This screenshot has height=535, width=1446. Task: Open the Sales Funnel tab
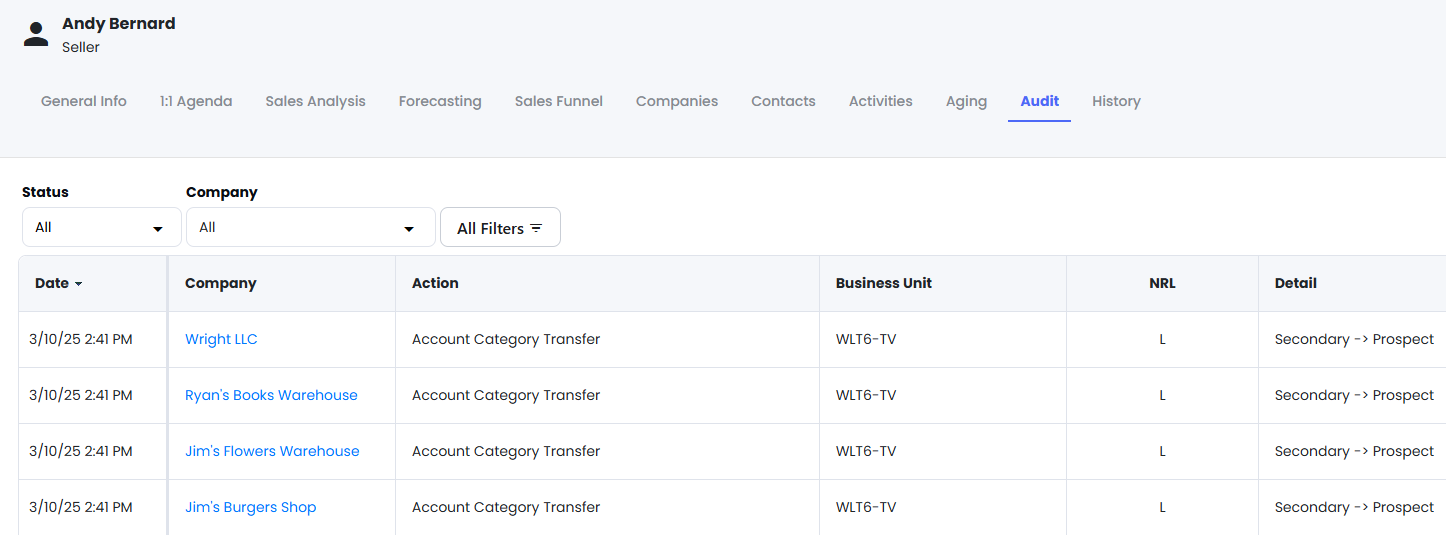(559, 101)
